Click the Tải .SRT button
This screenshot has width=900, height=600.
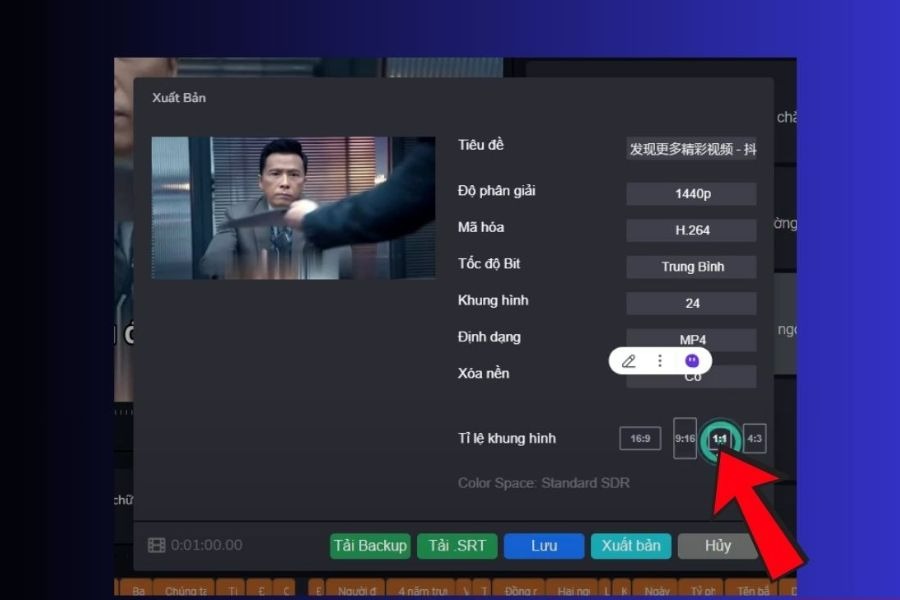(x=457, y=546)
